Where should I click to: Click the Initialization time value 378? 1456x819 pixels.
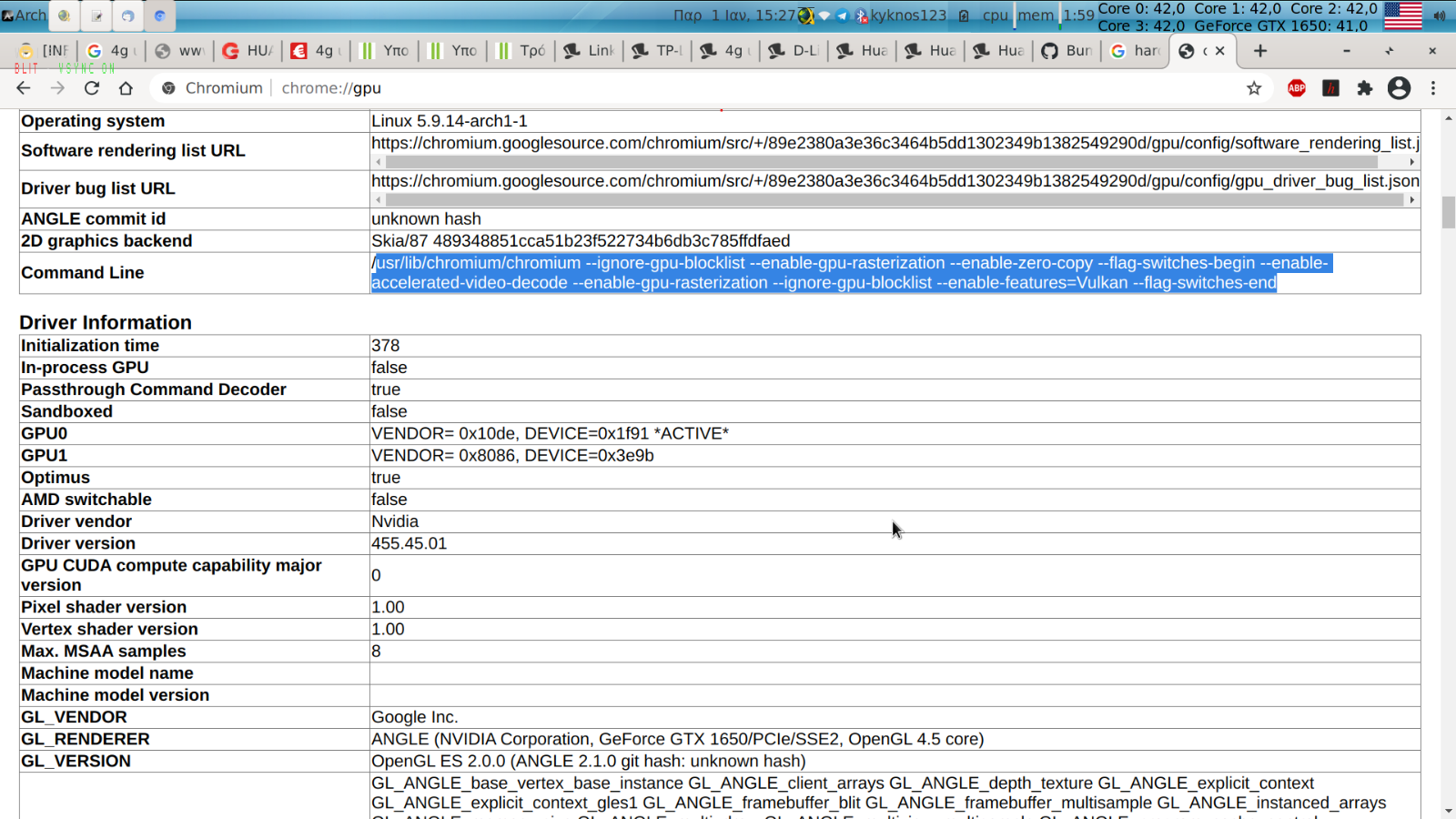click(x=385, y=346)
